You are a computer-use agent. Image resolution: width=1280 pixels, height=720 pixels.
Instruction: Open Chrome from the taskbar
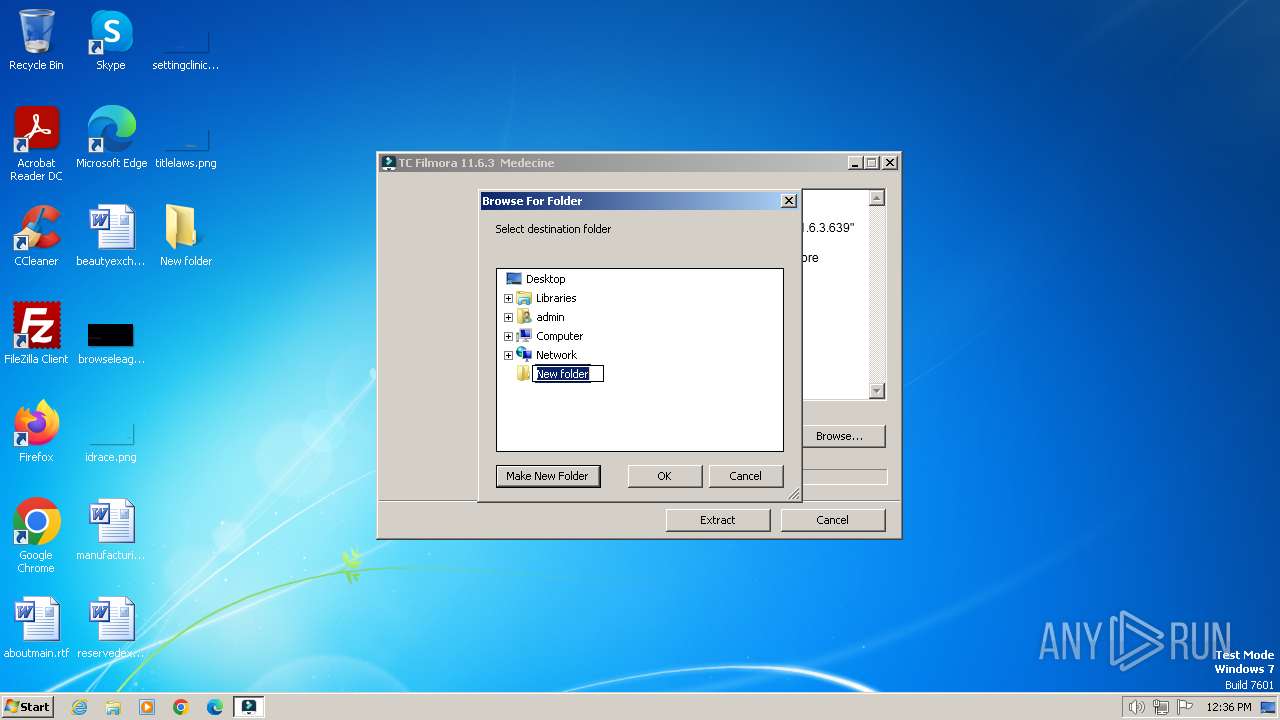pyautogui.click(x=181, y=707)
